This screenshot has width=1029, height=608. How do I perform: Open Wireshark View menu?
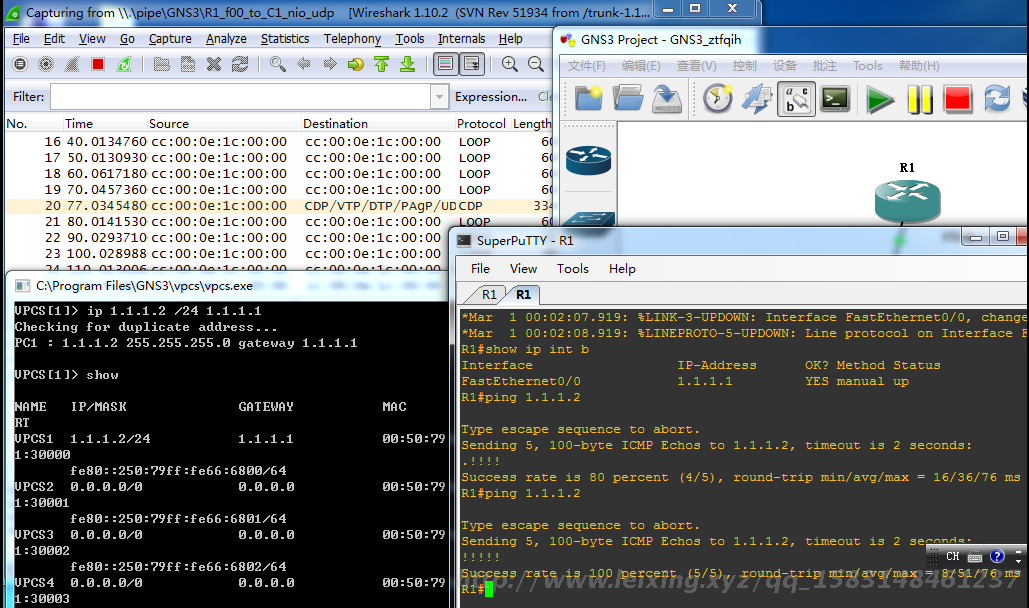(x=92, y=39)
